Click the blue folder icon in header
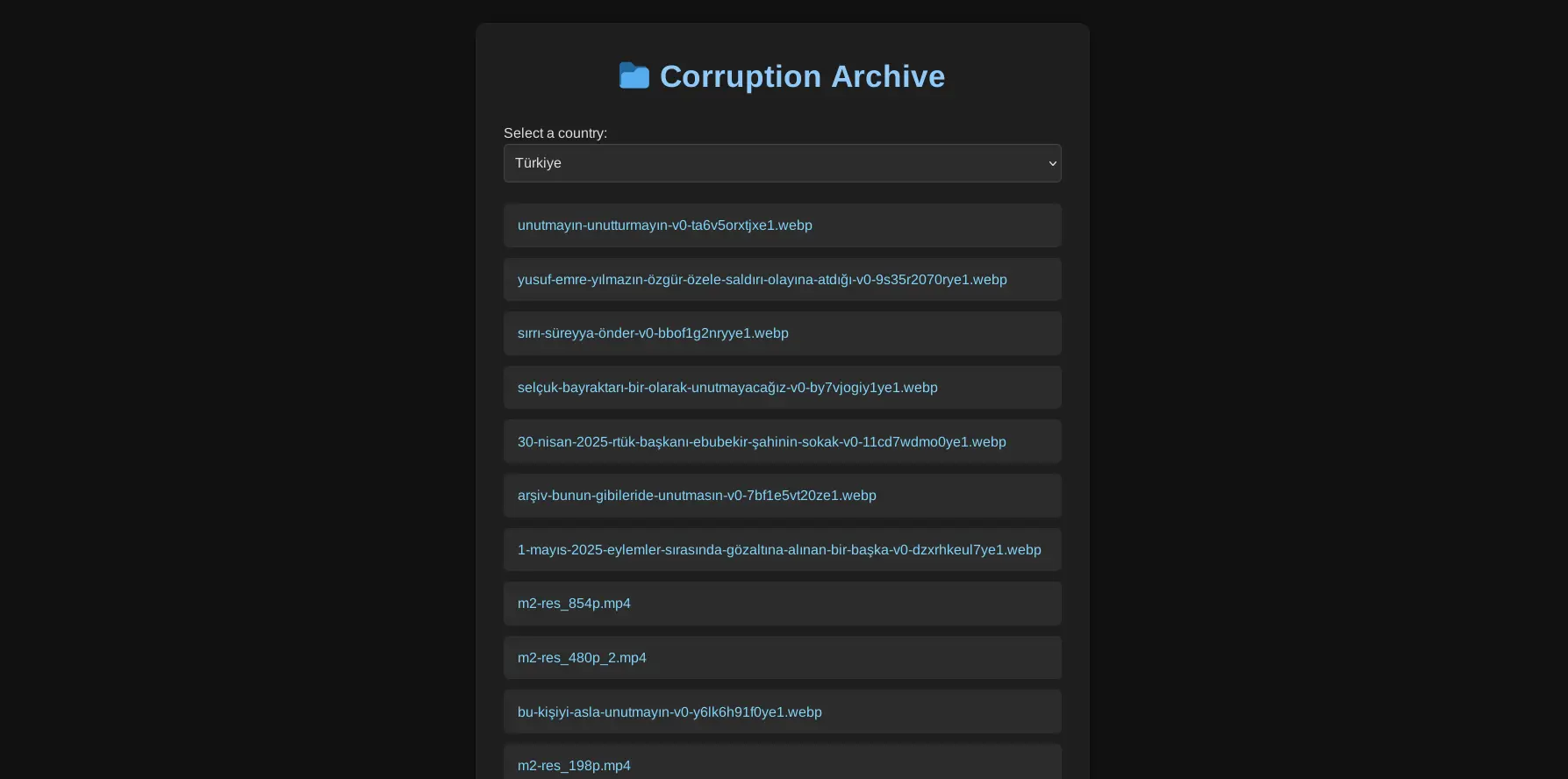Image resolution: width=1568 pixels, height=779 pixels. 634,76
